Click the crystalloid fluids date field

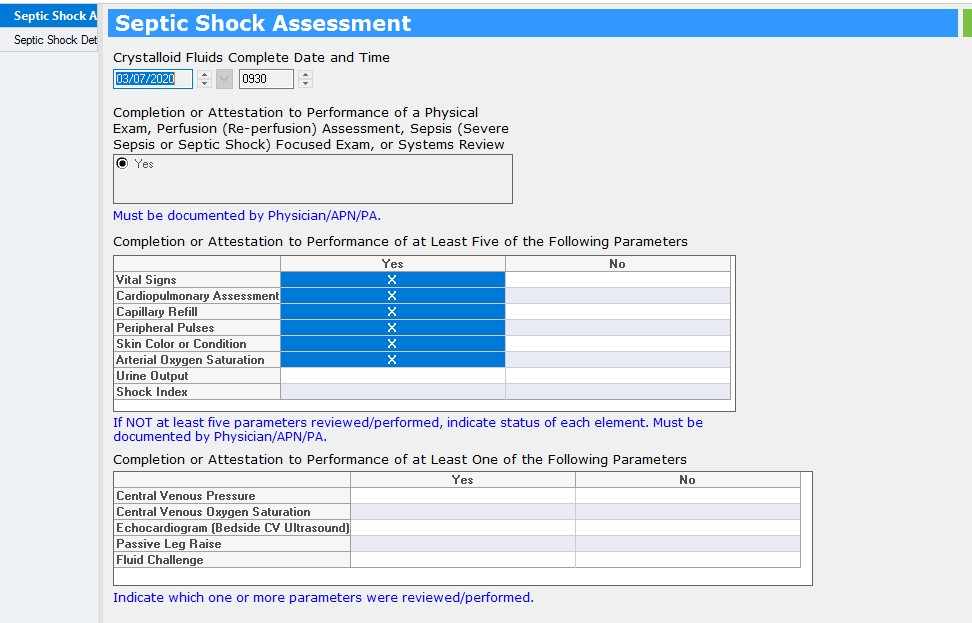(152, 79)
